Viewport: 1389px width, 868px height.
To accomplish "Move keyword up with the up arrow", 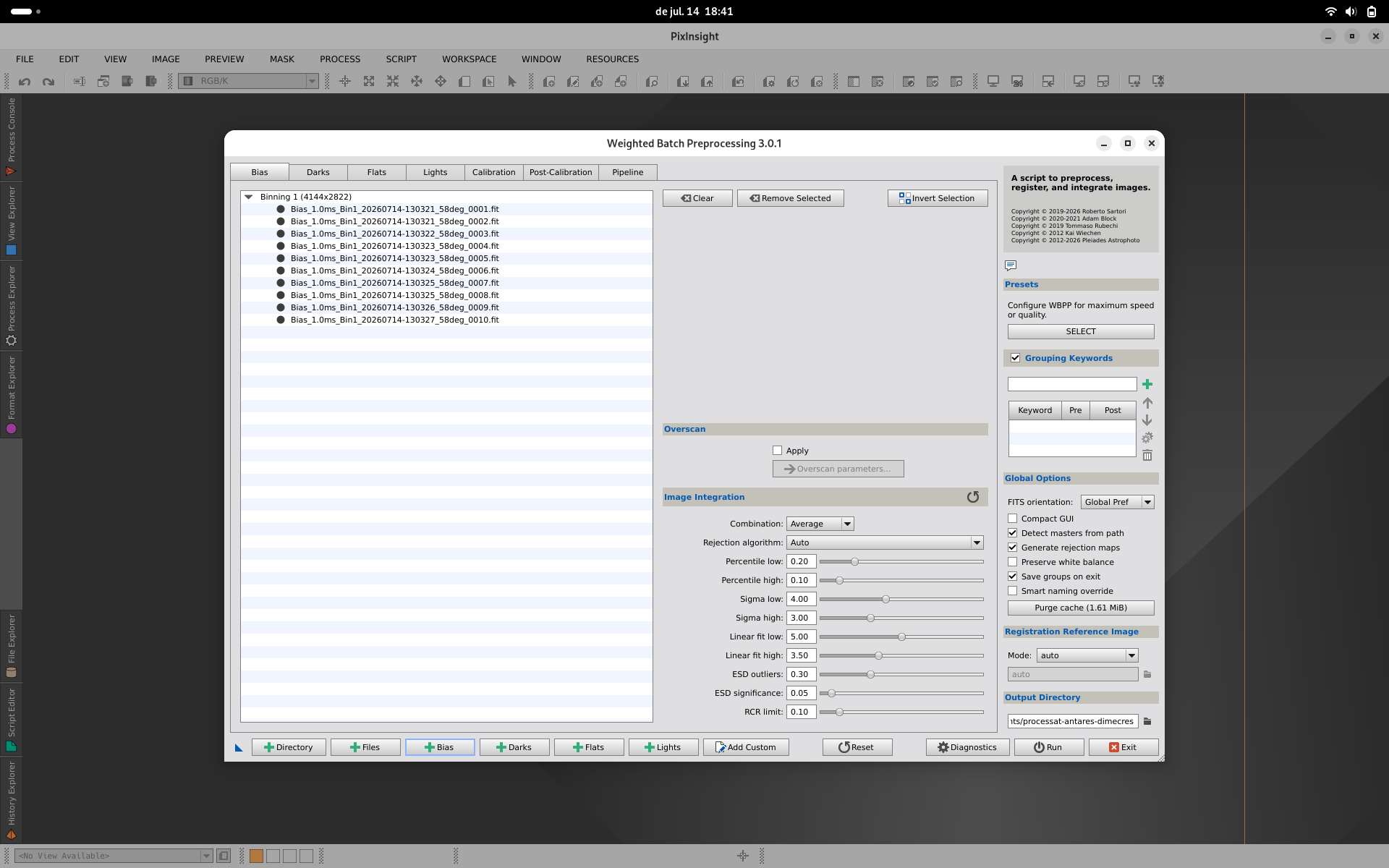I will (1147, 403).
